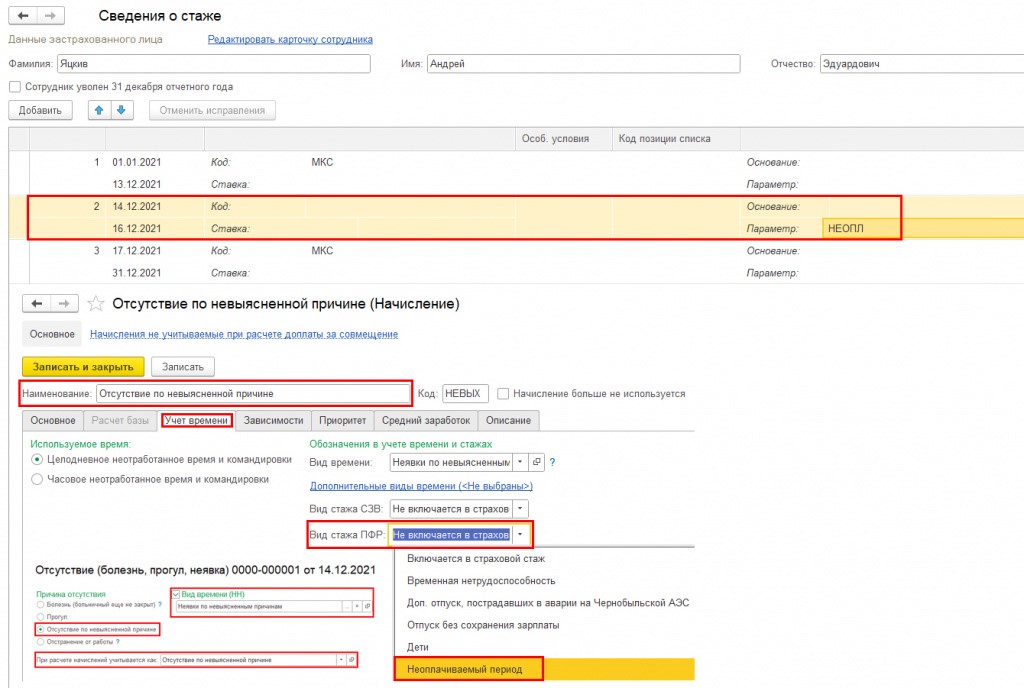The width and height of the screenshot is (1024, 688).
Task: Open the Учет времени tab
Action: [196, 420]
